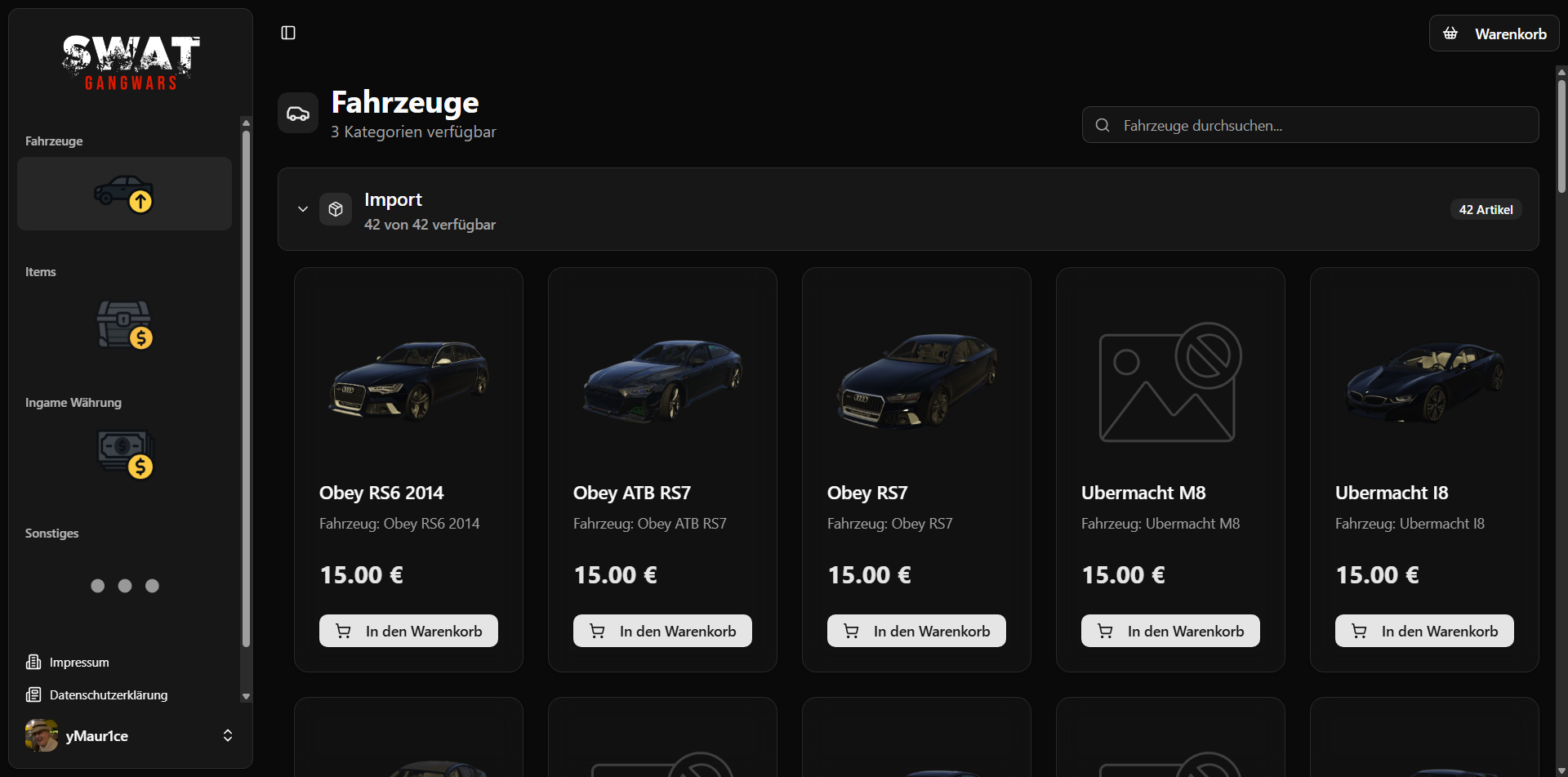
Task: Open the Sonstiges three dots icon
Action: [x=124, y=586]
